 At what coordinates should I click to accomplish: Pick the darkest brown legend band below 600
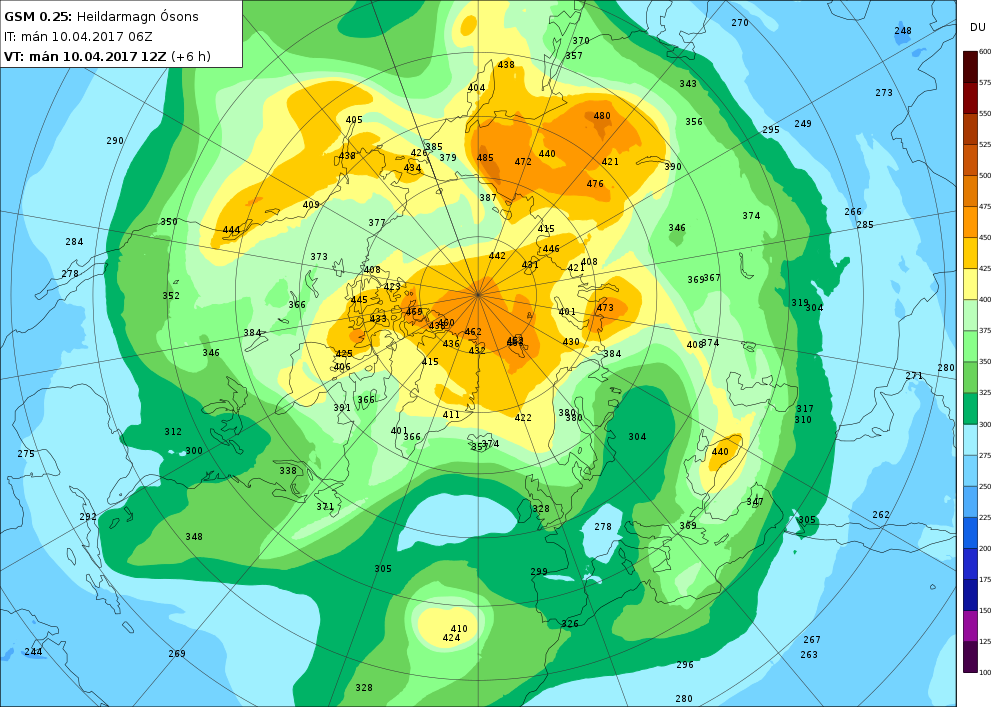point(970,67)
